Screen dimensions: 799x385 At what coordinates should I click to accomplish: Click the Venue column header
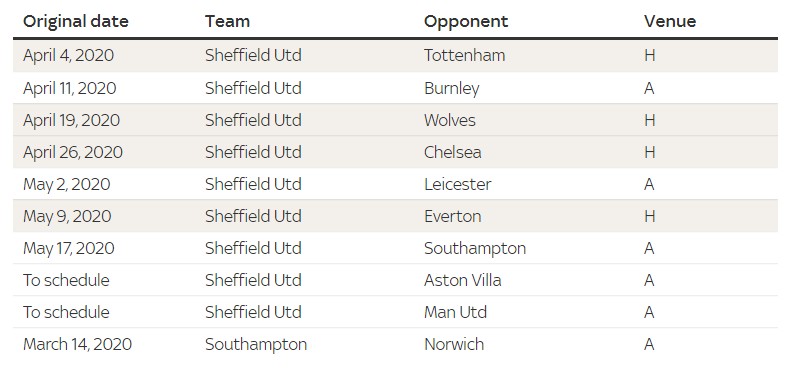[x=670, y=21]
